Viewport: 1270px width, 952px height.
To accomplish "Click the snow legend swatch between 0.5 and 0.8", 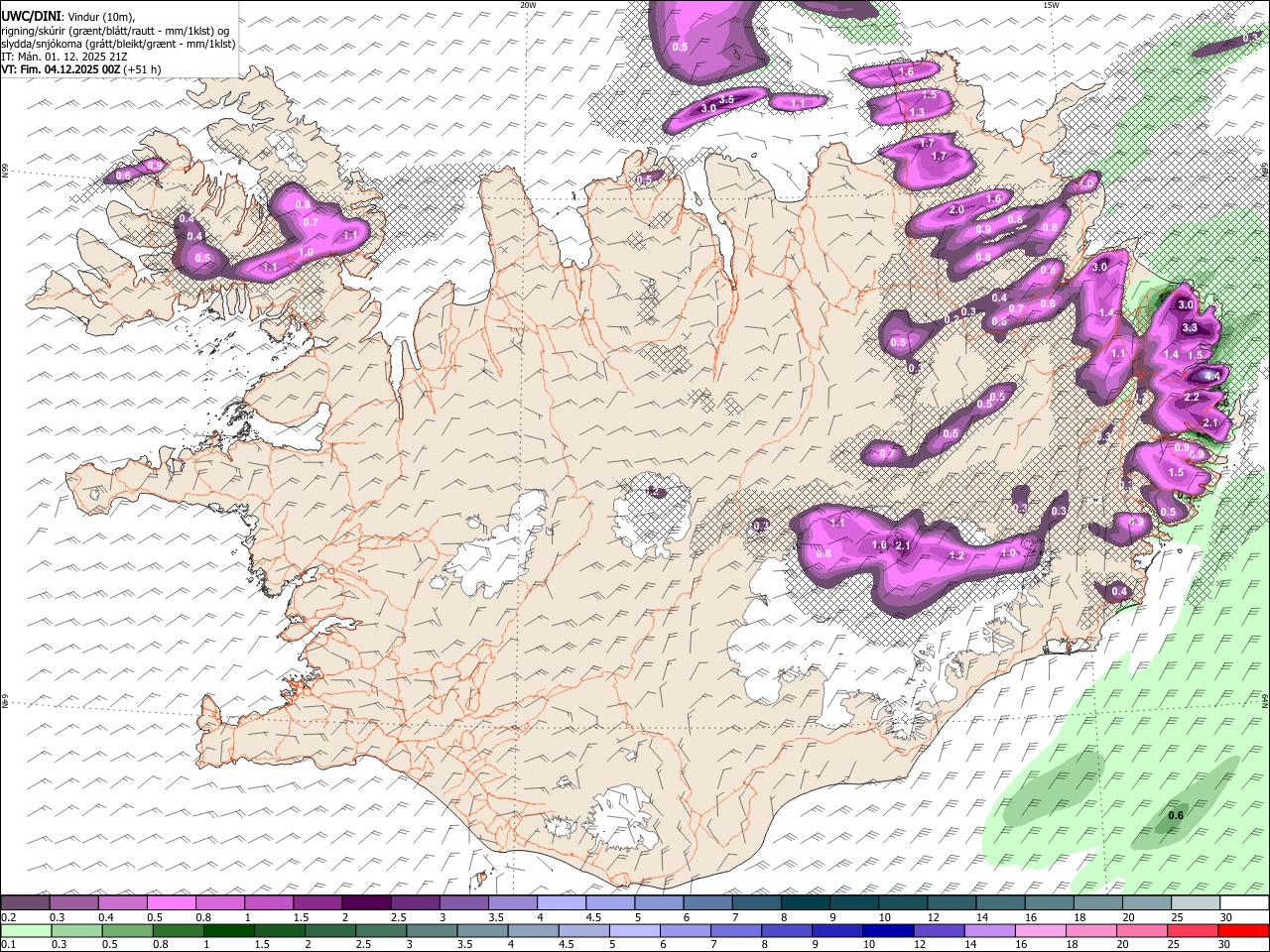I will point(171,903).
